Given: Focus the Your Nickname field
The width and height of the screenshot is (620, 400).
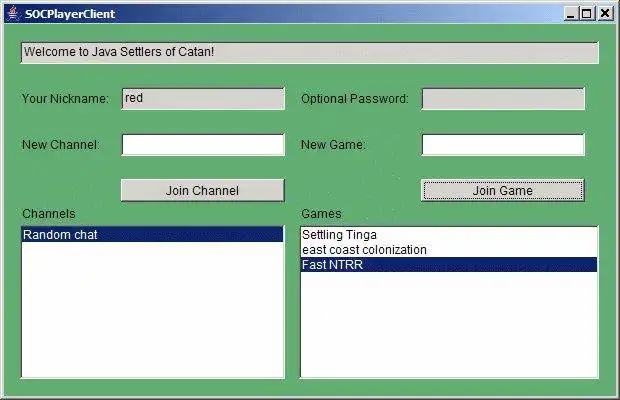Looking at the screenshot, I should coord(203,98).
